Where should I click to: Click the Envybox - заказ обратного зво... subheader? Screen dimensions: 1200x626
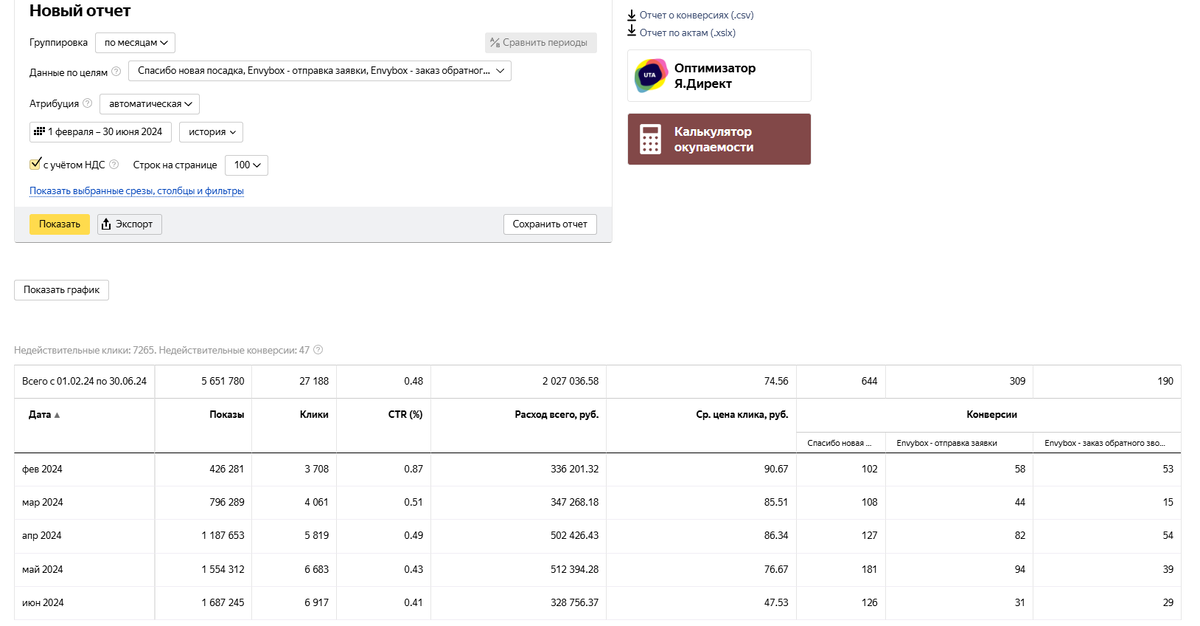tap(1105, 442)
